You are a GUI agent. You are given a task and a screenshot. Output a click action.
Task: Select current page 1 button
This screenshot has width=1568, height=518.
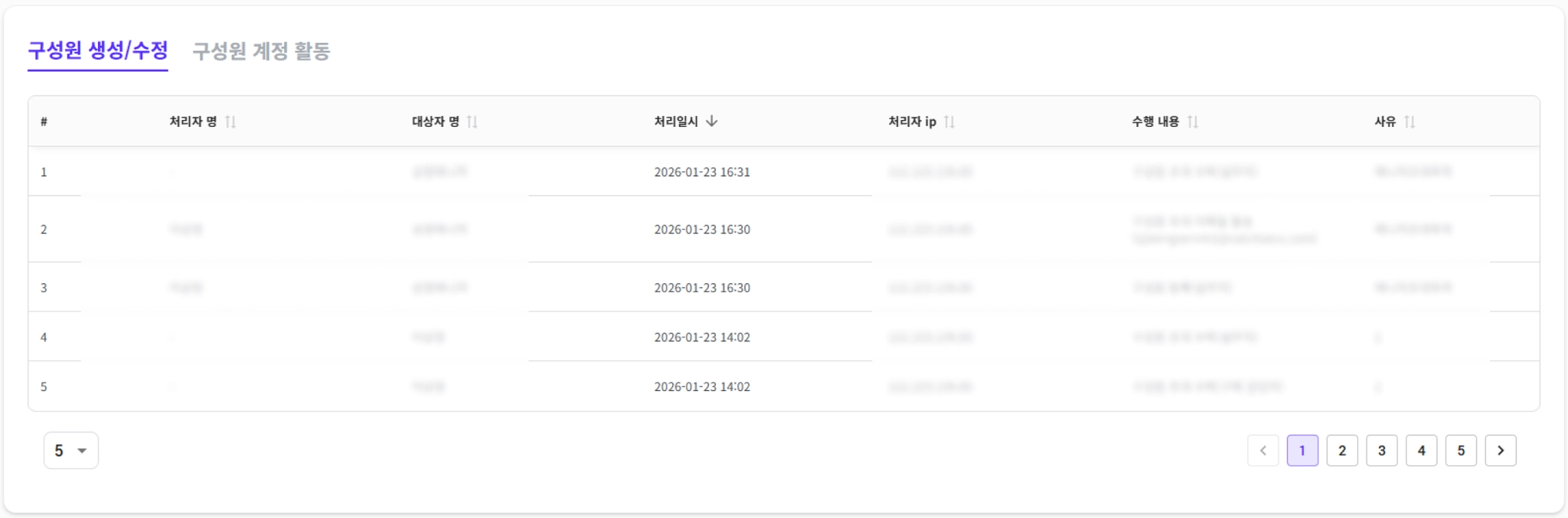[x=1302, y=451]
